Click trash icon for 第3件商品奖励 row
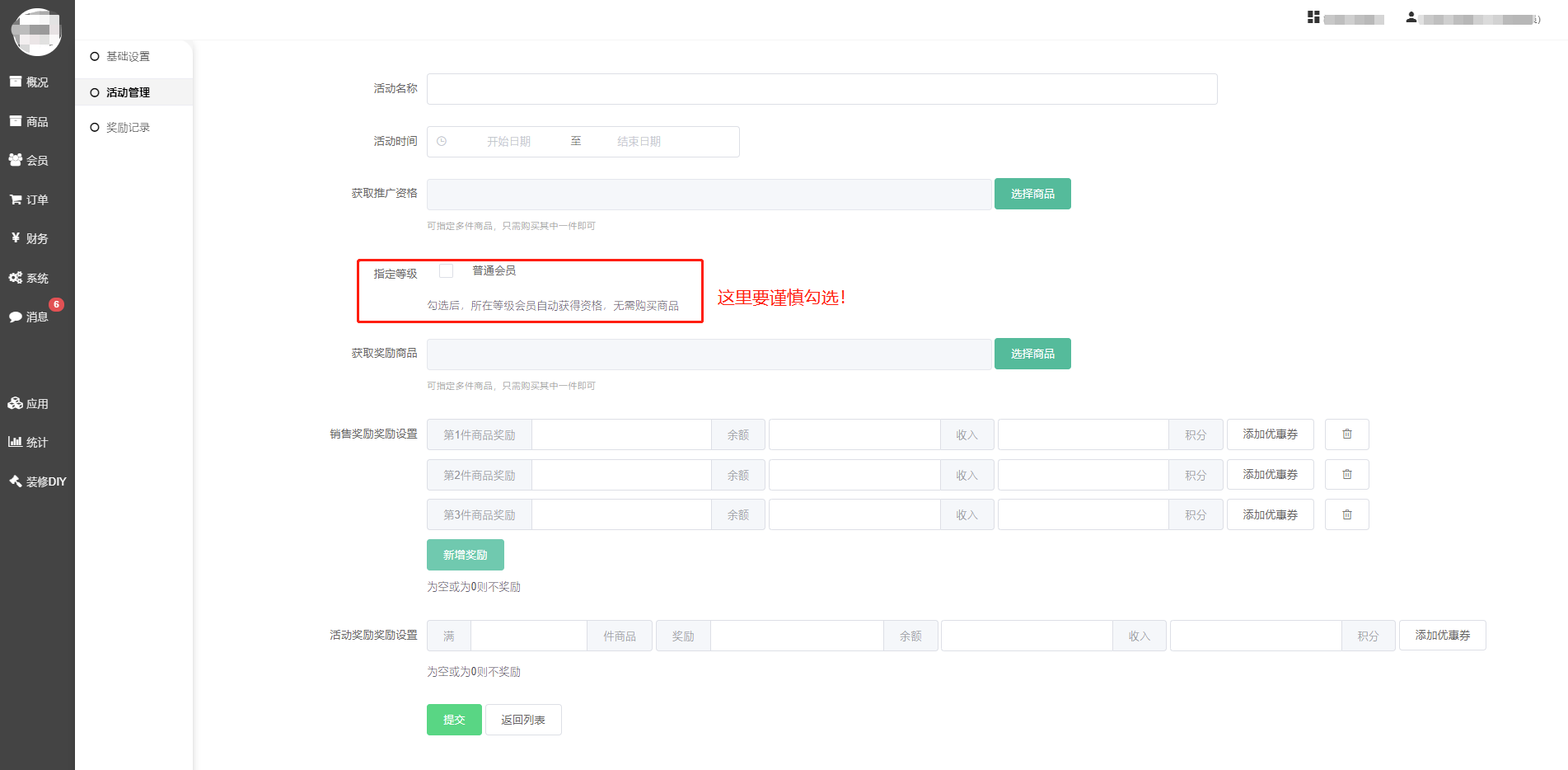The image size is (1568, 770). click(1346, 515)
